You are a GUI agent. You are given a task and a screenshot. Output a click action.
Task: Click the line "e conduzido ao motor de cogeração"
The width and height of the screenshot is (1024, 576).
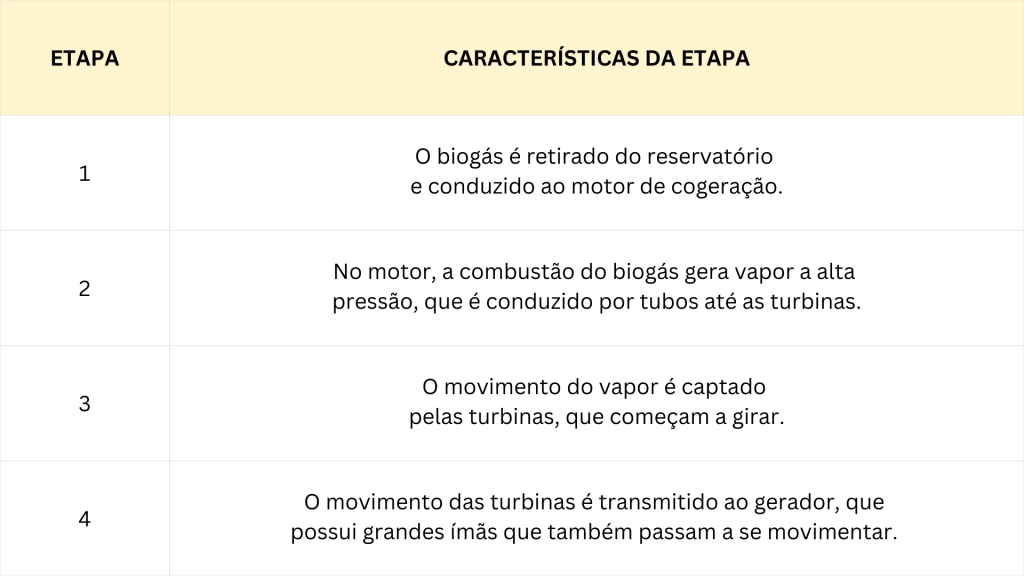tap(595, 187)
